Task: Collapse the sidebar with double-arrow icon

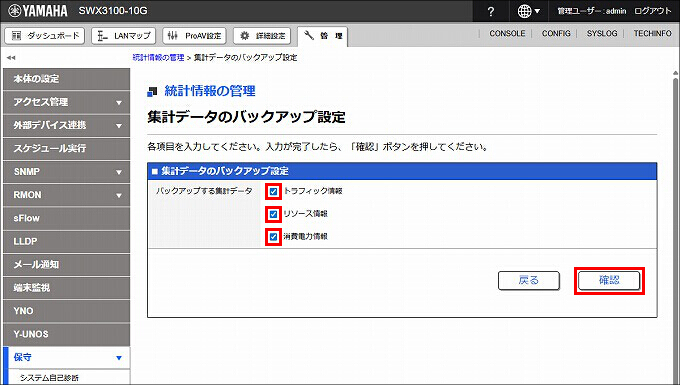Action: click(11, 57)
